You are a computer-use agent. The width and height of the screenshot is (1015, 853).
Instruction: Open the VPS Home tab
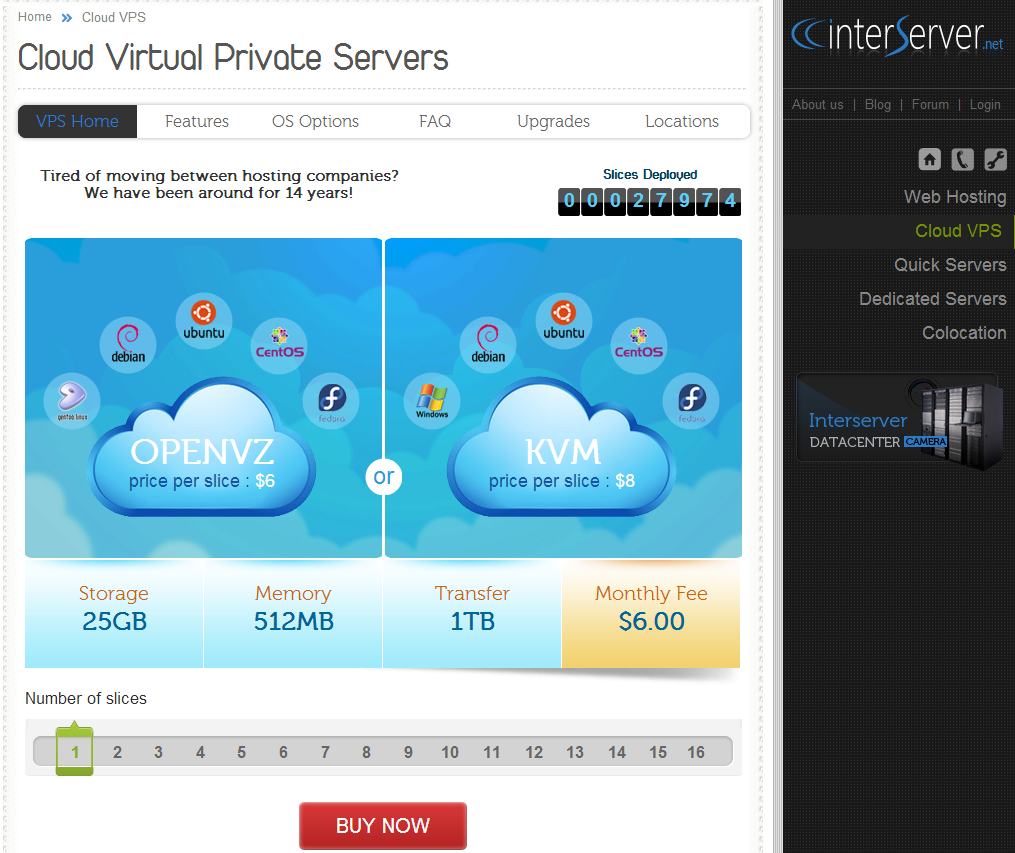pos(77,122)
